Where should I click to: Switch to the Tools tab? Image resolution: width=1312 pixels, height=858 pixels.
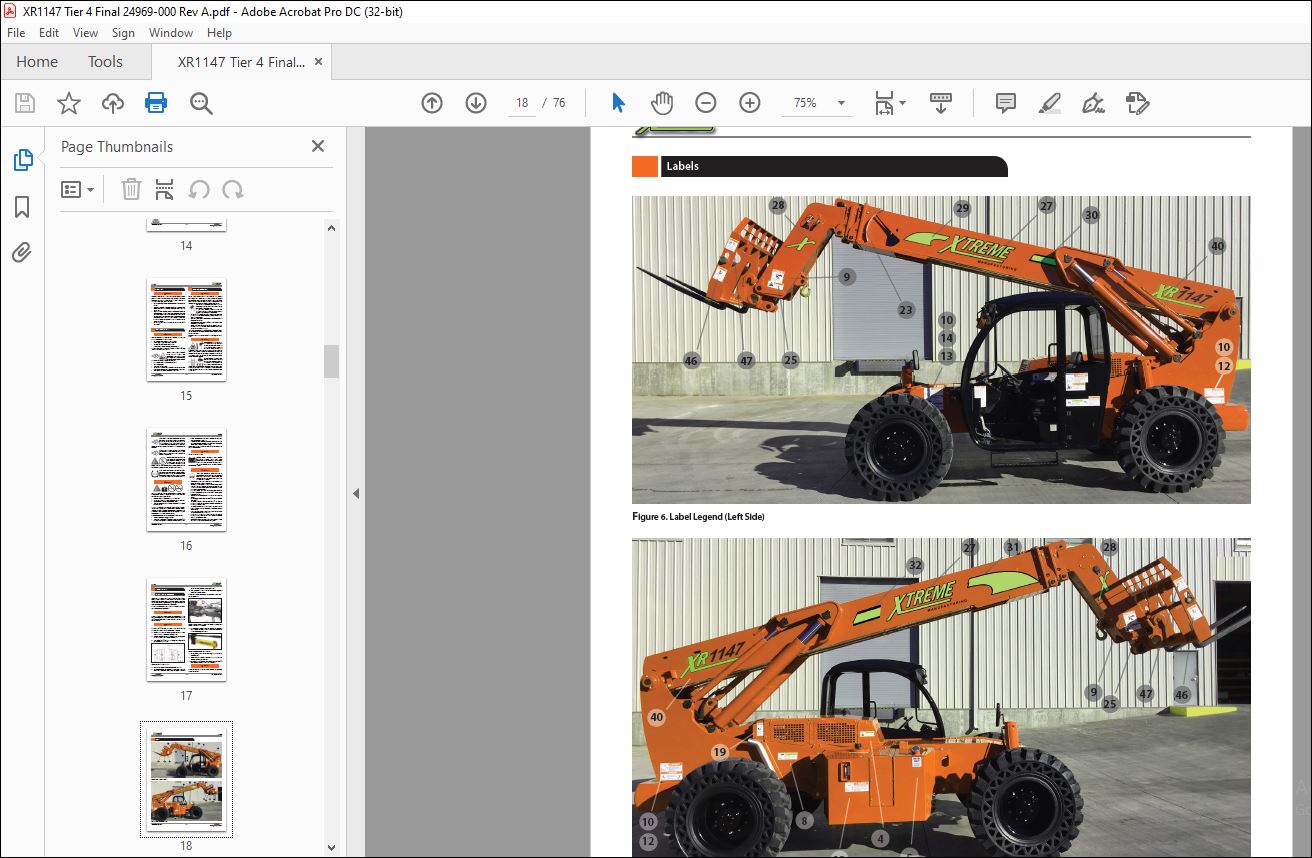coord(105,62)
